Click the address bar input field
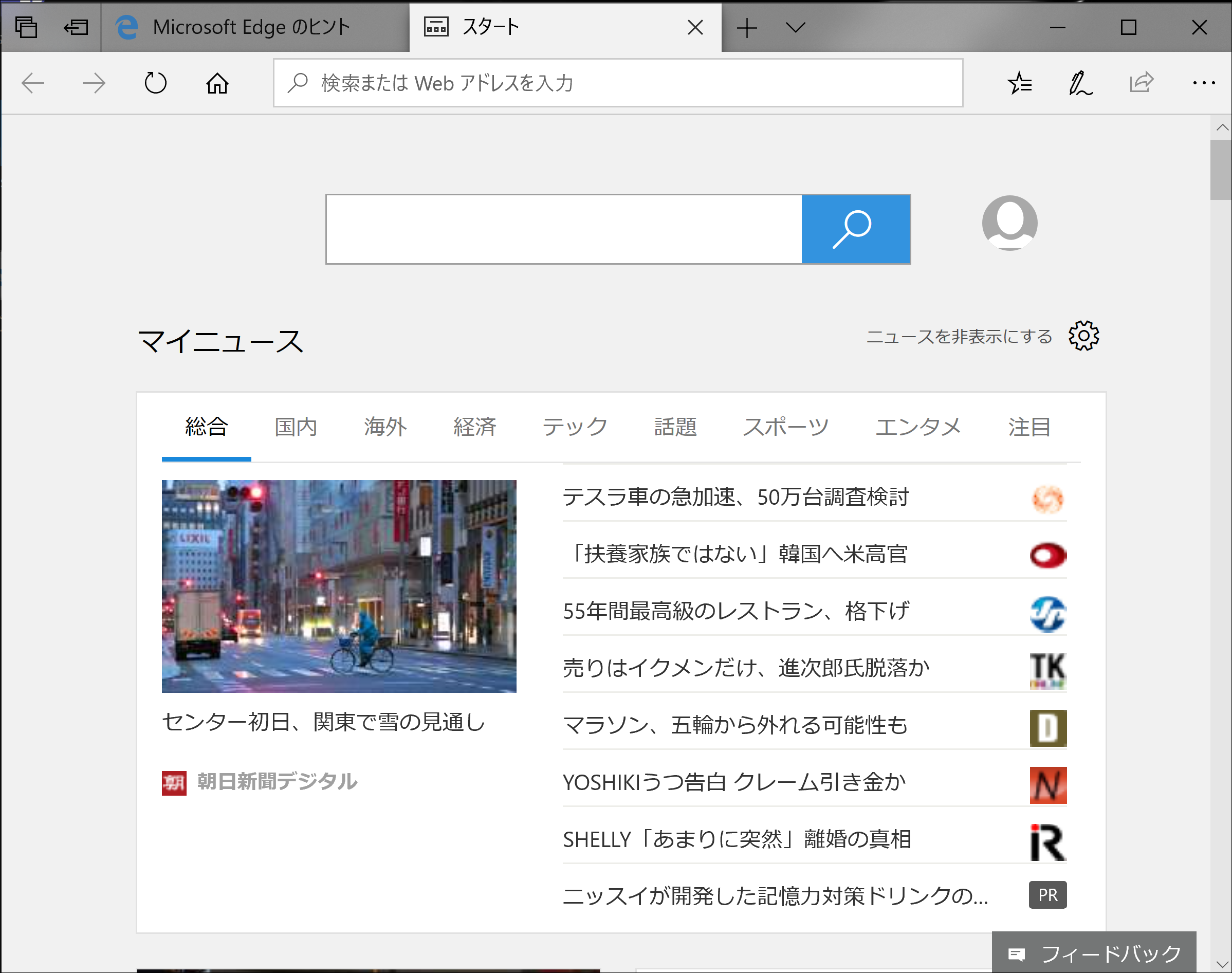This screenshot has width=1232, height=973. tap(618, 83)
